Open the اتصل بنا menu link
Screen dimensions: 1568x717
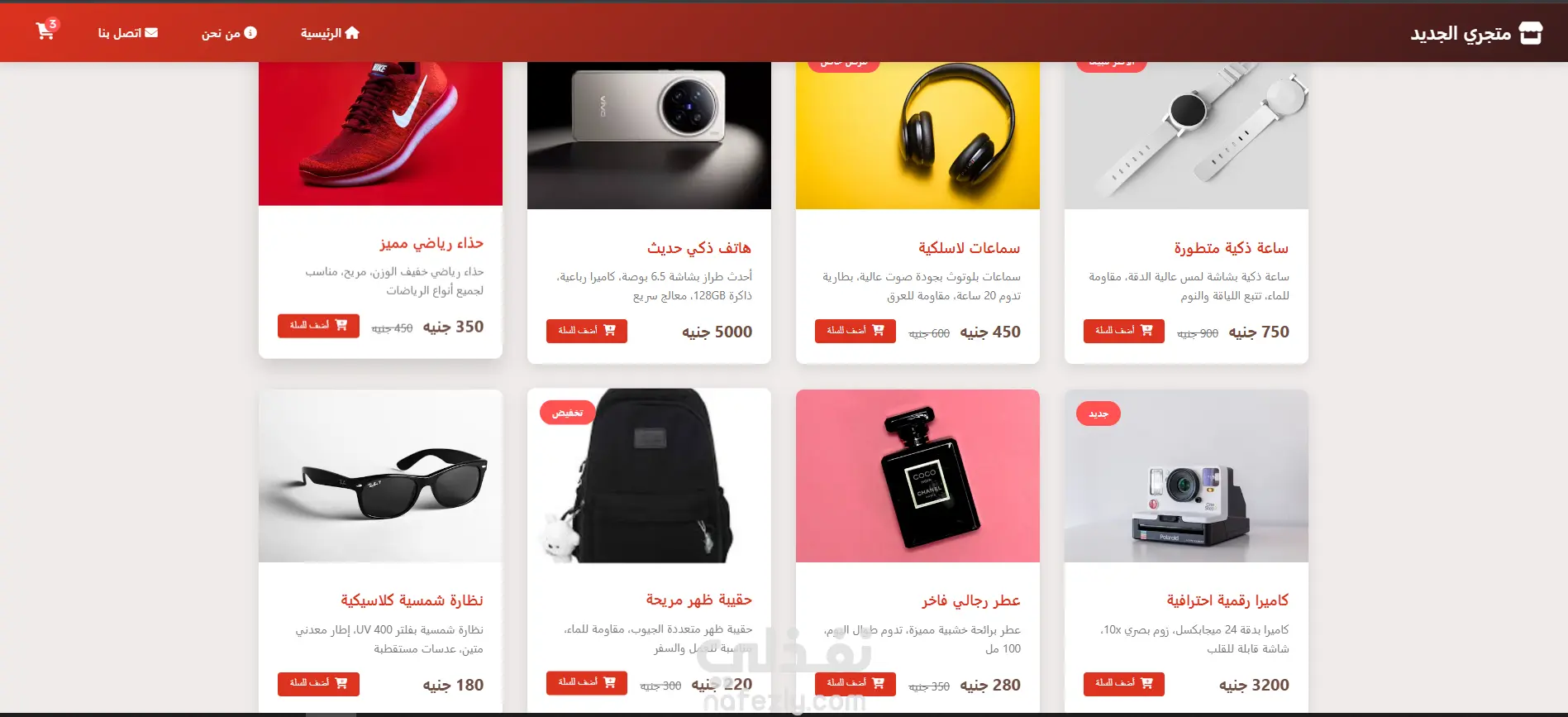[x=128, y=33]
